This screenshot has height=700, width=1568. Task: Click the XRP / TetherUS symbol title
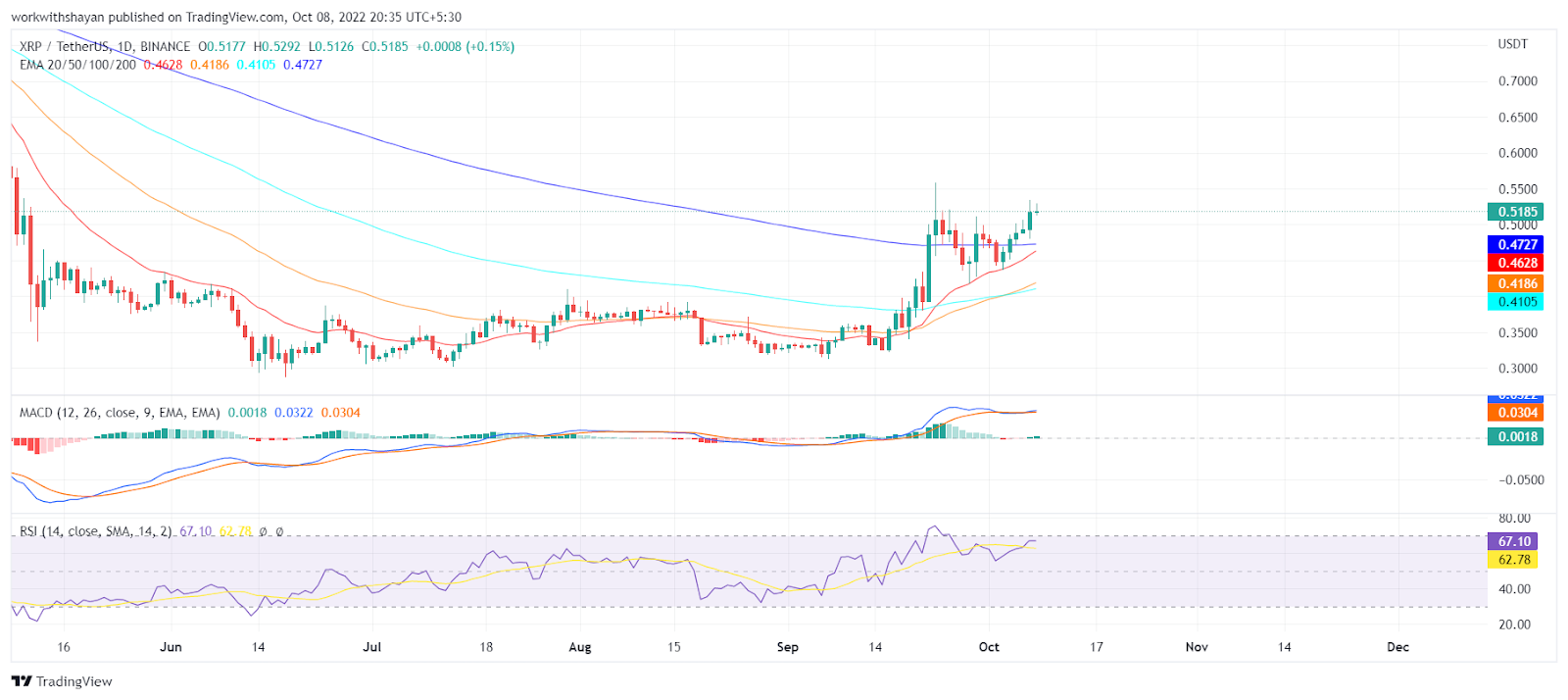coord(66,46)
